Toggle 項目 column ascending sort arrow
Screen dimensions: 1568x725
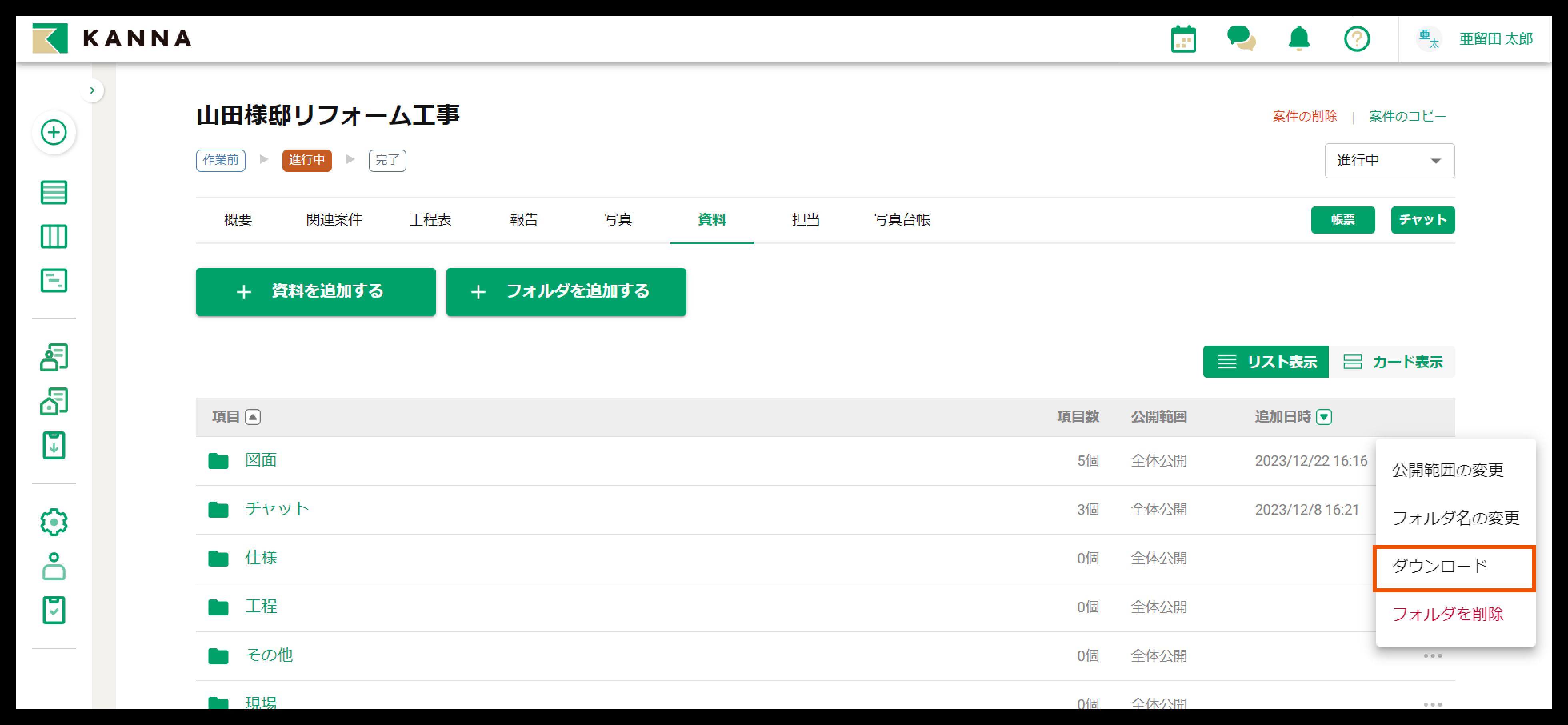pyautogui.click(x=253, y=417)
